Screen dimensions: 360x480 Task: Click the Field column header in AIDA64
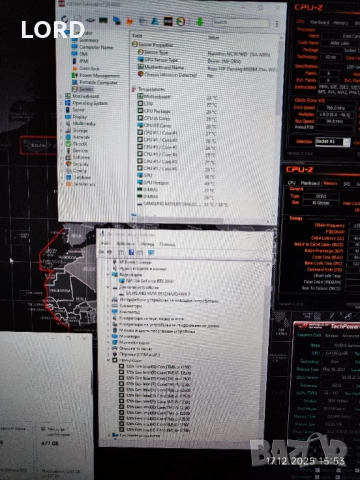click(137, 35)
